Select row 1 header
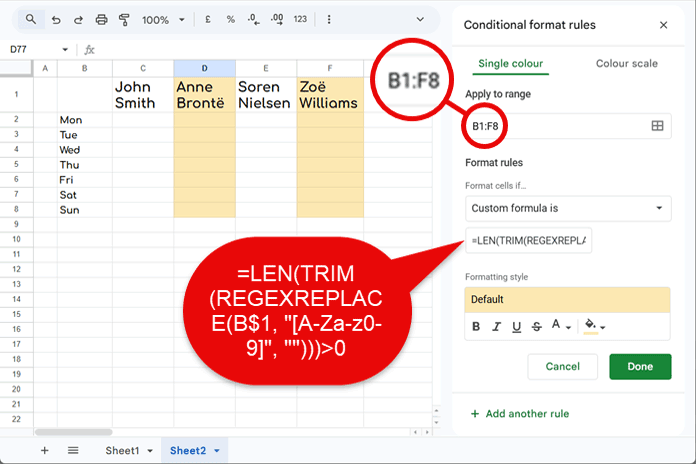696x464 pixels. pyautogui.click(x=16, y=95)
